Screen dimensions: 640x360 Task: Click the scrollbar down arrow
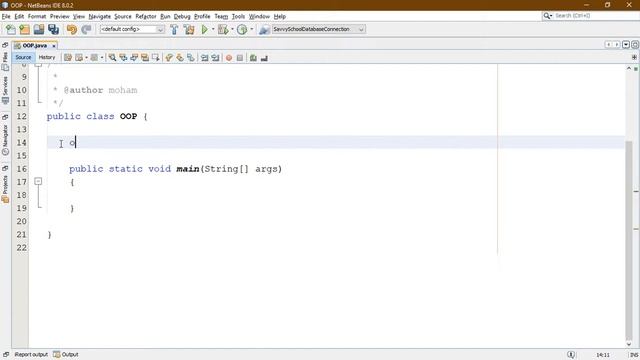click(629, 344)
